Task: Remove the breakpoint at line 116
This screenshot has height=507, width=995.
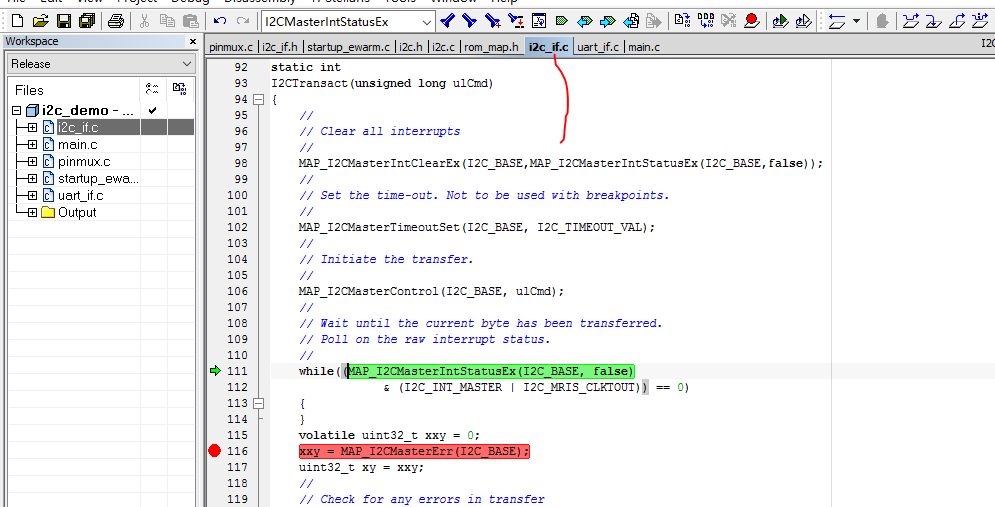Action: (x=214, y=451)
